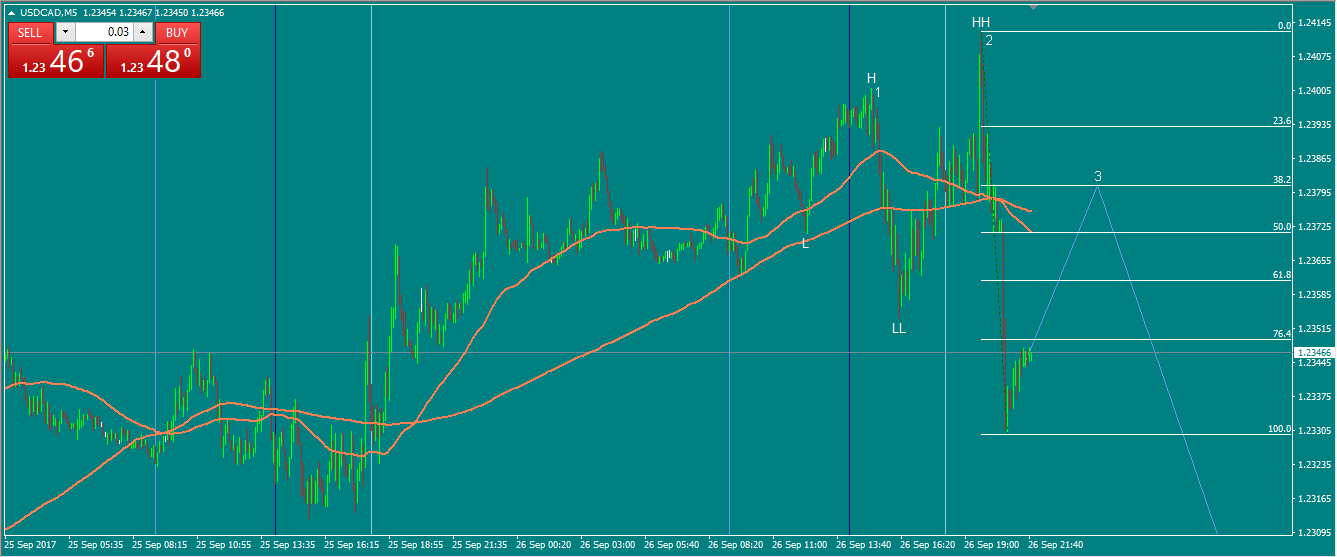Click the Fibonacci 100.0 level label
The image size is (1337, 557).
(x=1280, y=429)
